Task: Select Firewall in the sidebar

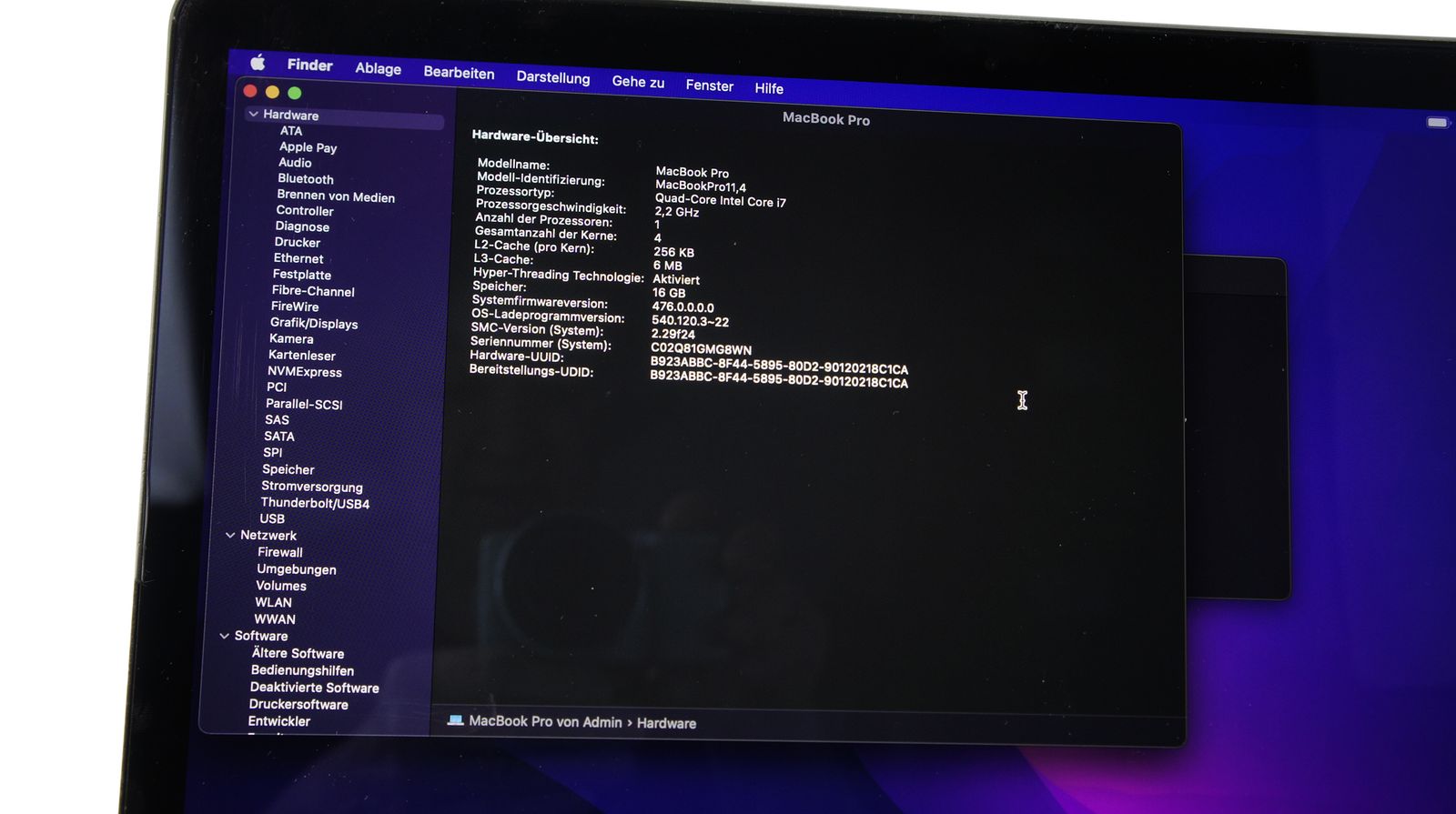Action: (279, 552)
